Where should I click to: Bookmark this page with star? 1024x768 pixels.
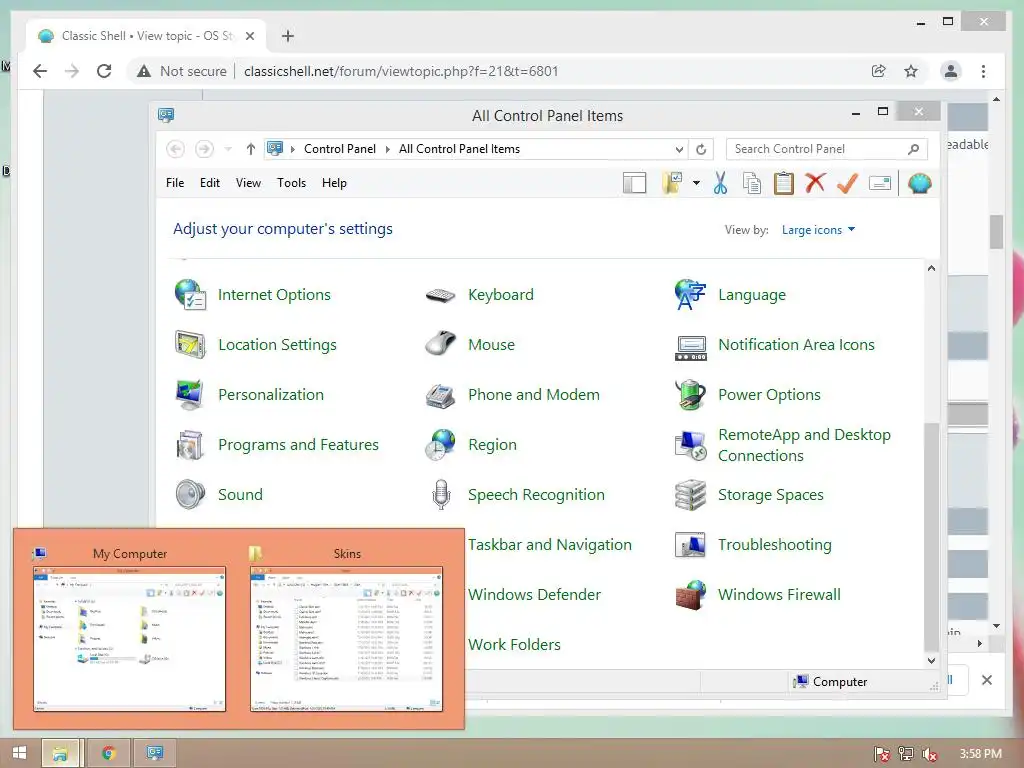[910, 71]
